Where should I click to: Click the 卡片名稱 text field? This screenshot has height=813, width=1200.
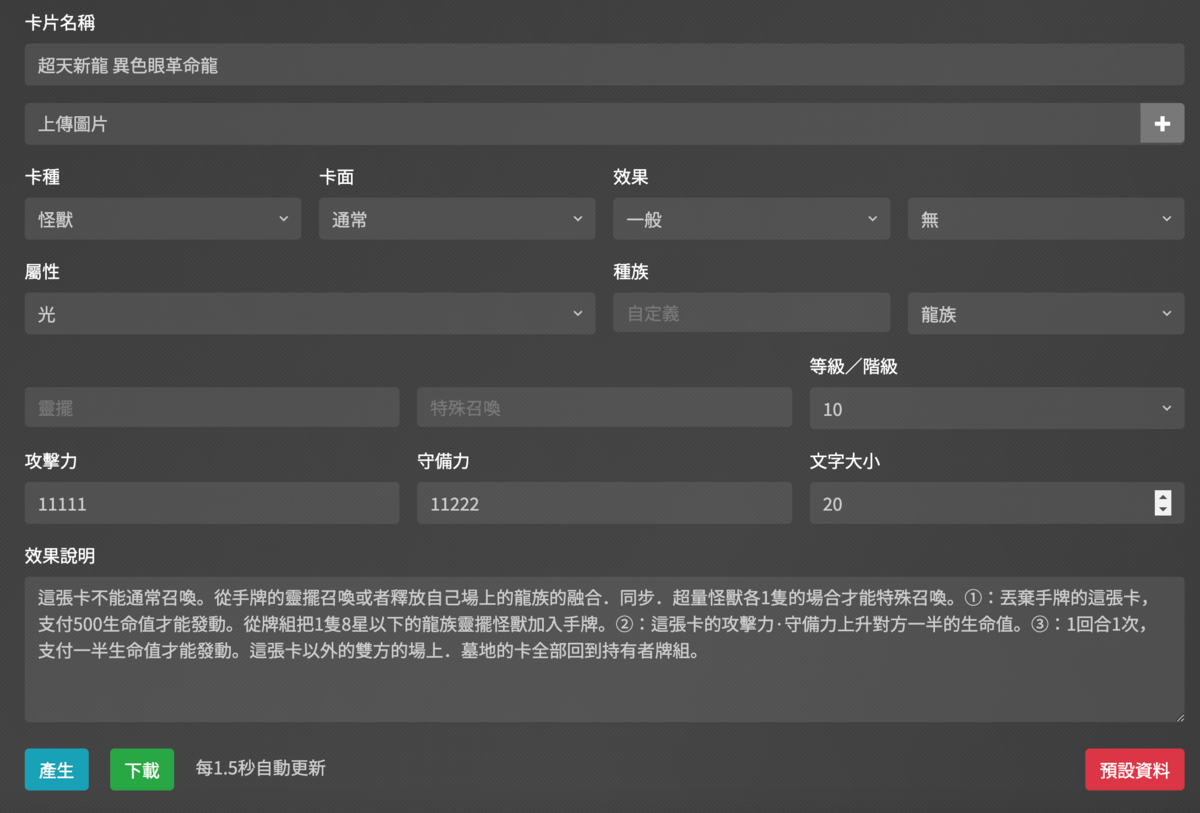tap(604, 65)
